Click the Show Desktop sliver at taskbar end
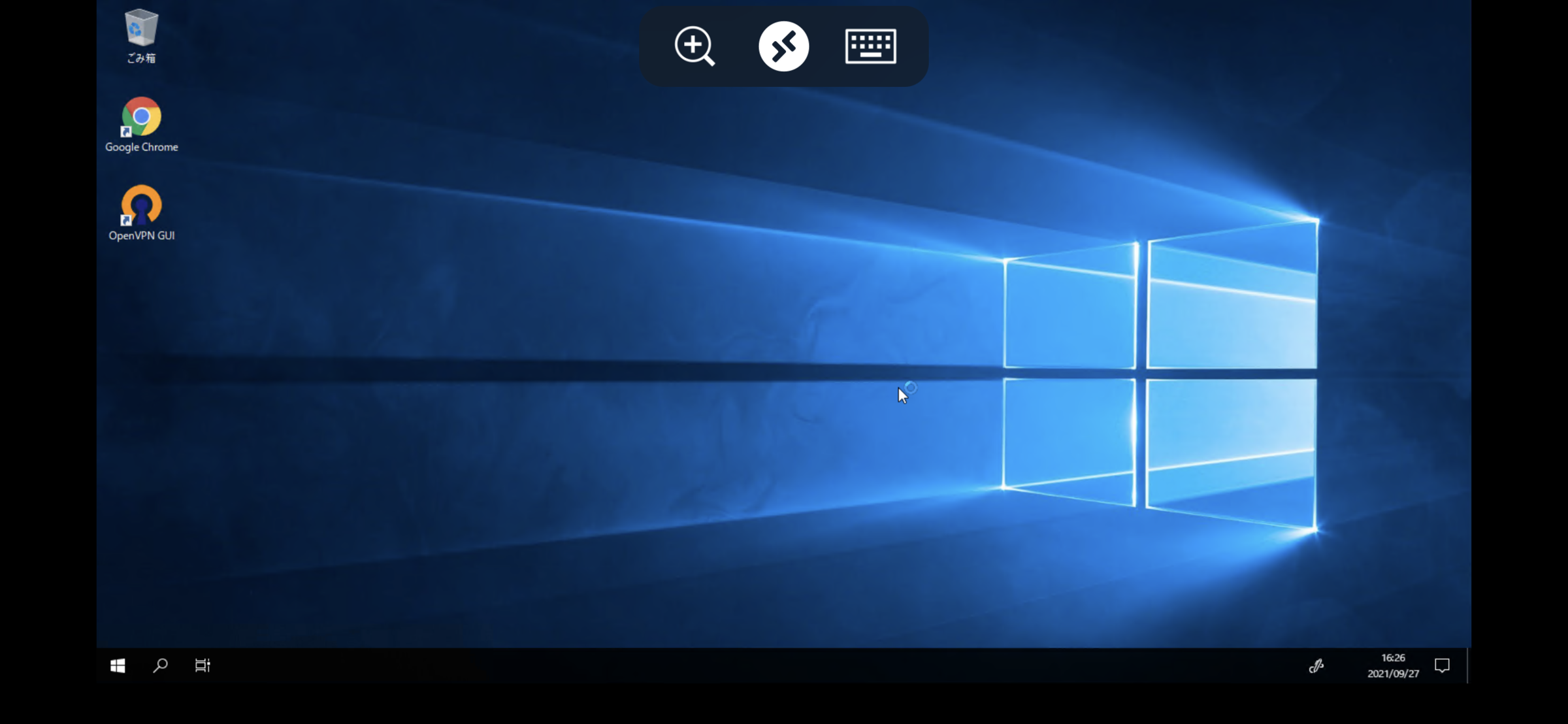This screenshot has width=1568, height=724. click(1469, 665)
